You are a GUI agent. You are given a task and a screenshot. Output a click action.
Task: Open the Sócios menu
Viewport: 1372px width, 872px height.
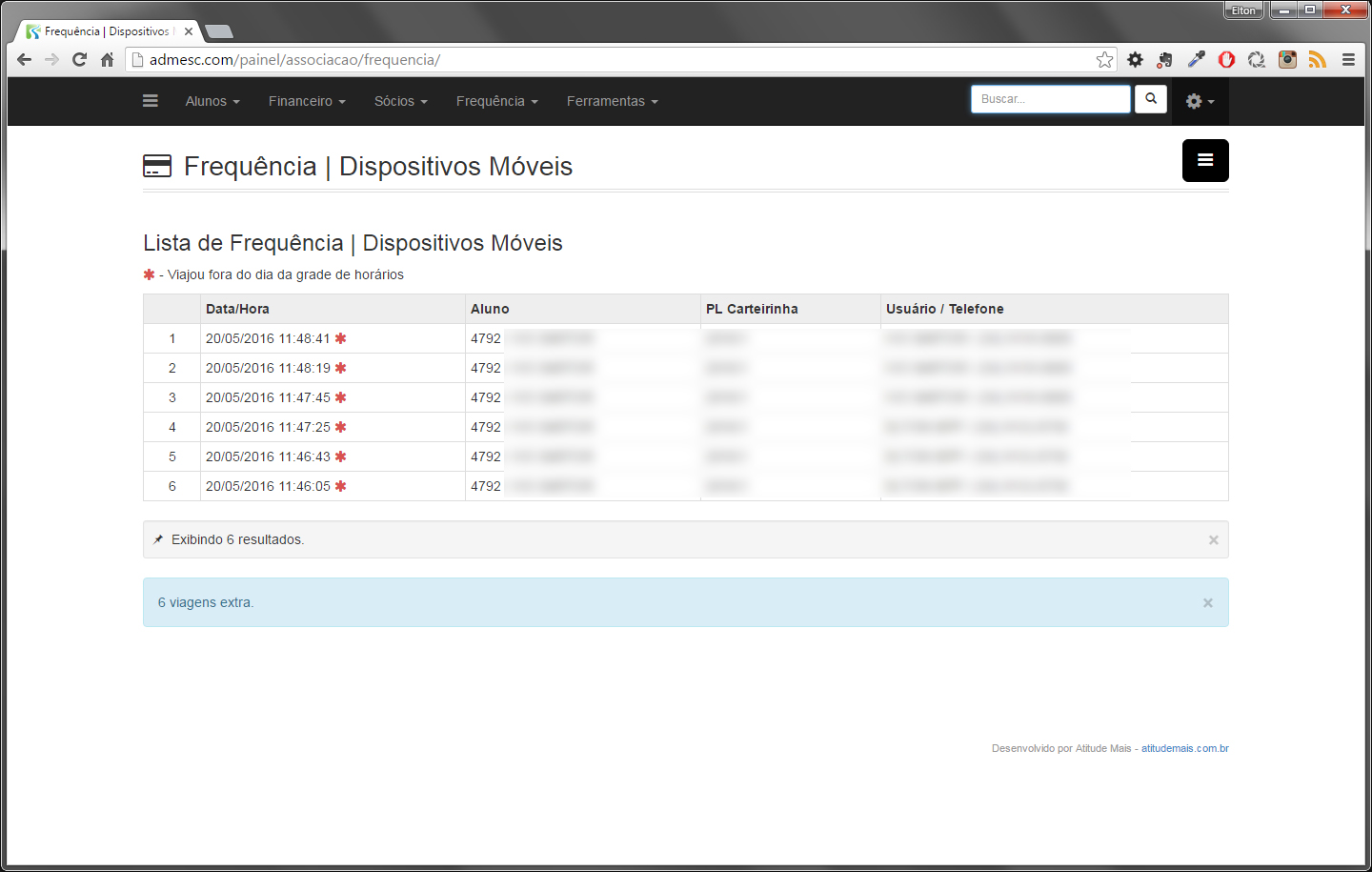point(400,101)
